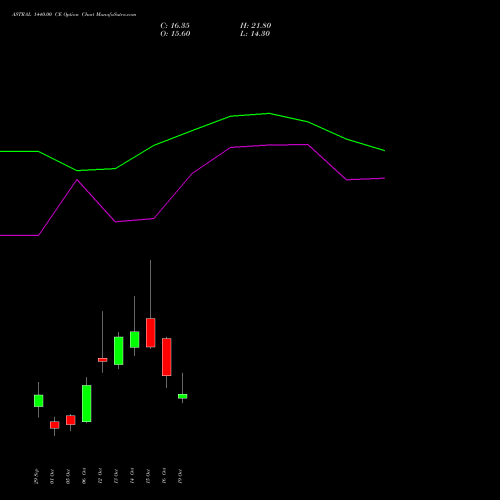Click the 'C: 16.35' close value
The image size is (500, 500).
pyautogui.click(x=175, y=26)
